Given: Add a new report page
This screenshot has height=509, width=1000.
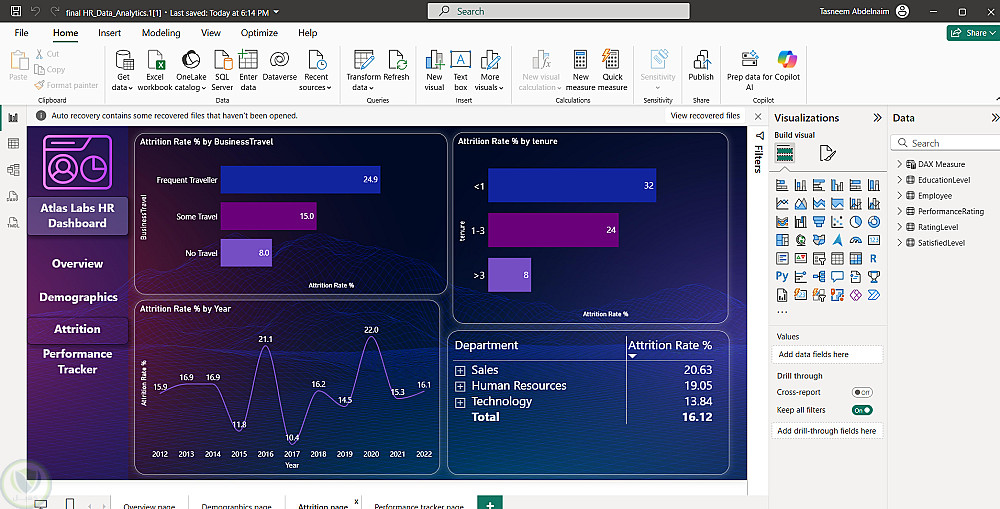Looking at the screenshot, I should coord(490,503).
